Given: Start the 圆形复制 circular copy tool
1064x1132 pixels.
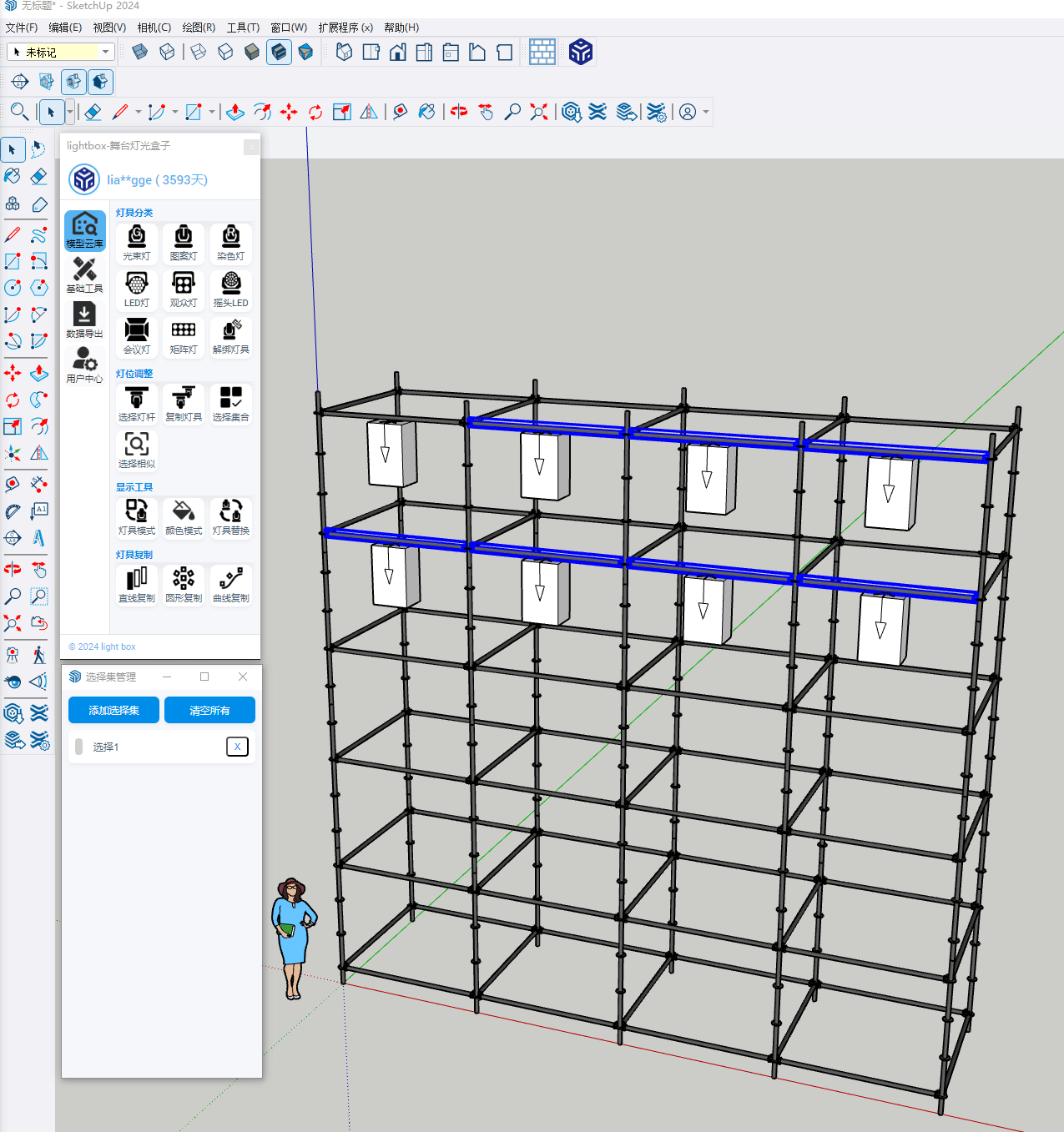Looking at the screenshot, I should 184,585.
